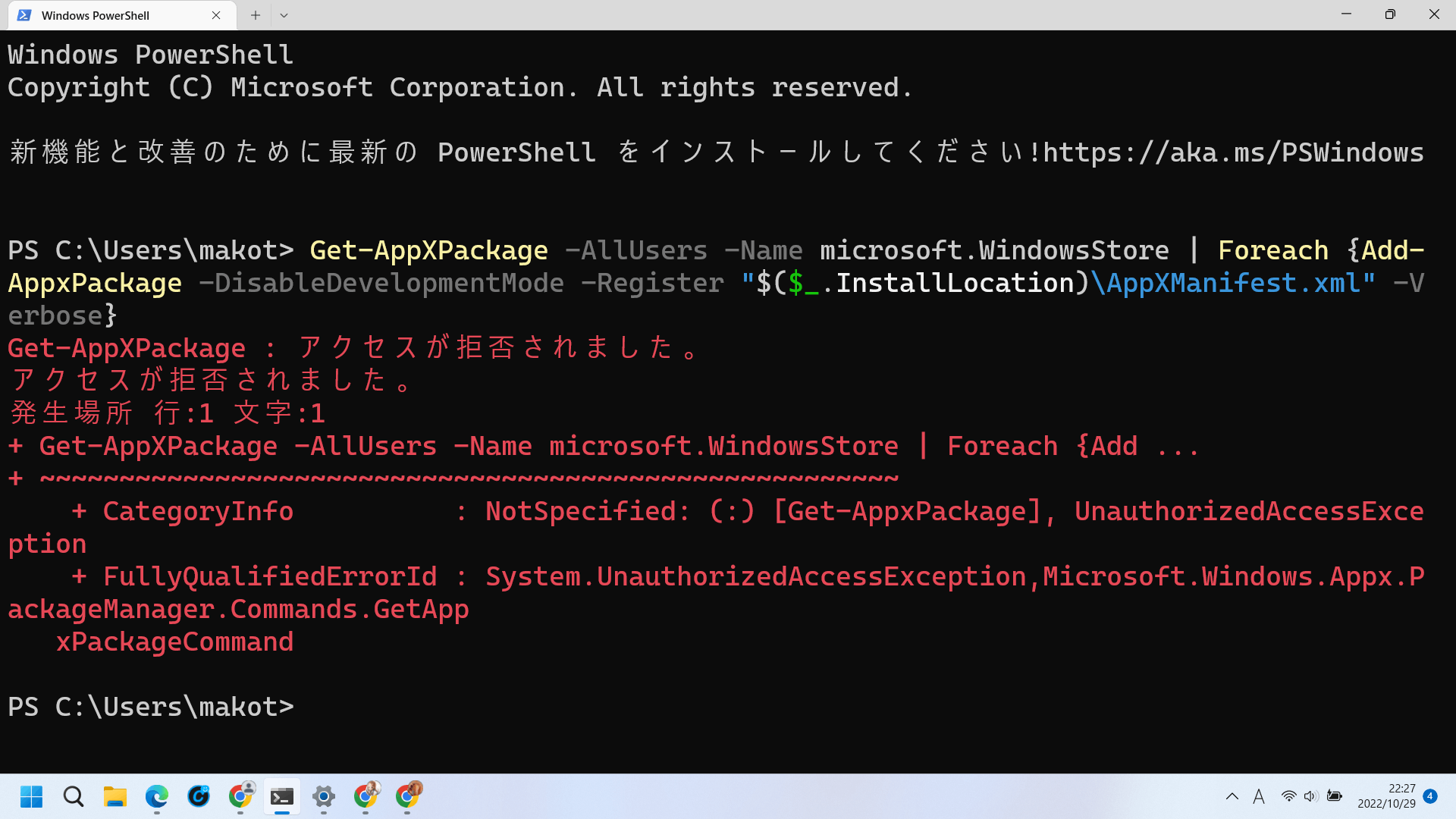The width and height of the screenshot is (1456, 819).
Task: Expand the new tab profile dropdown
Action: pyautogui.click(x=284, y=15)
